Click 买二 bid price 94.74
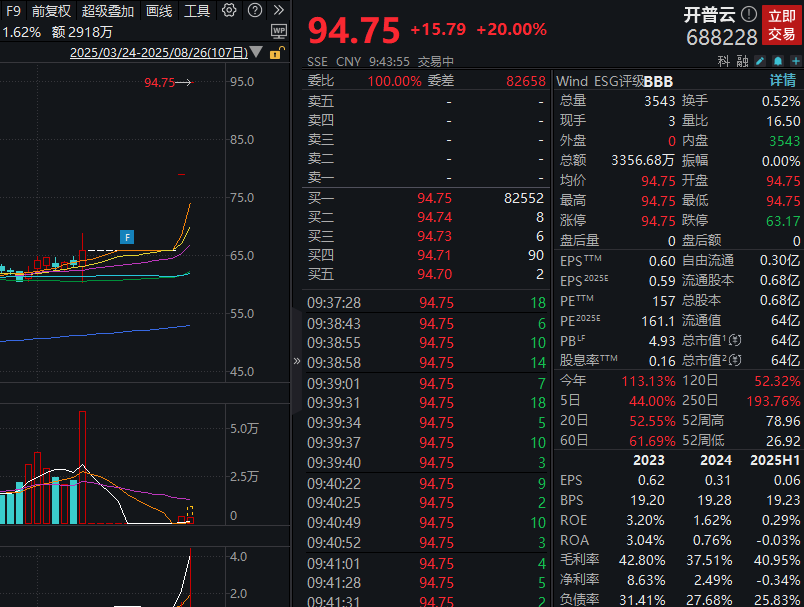The height and width of the screenshot is (607, 804). pos(434,217)
